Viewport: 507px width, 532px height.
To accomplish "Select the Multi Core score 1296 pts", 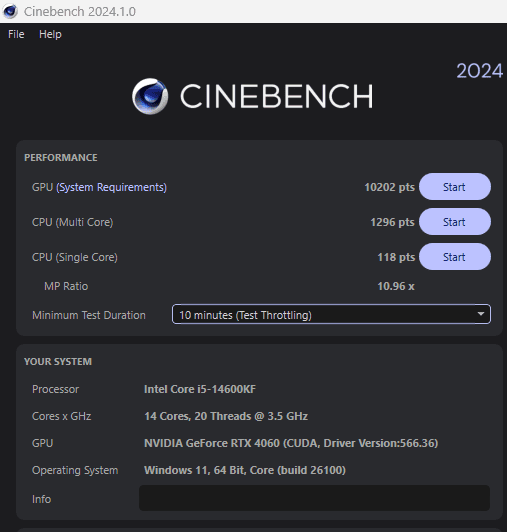I will click(x=392, y=222).
